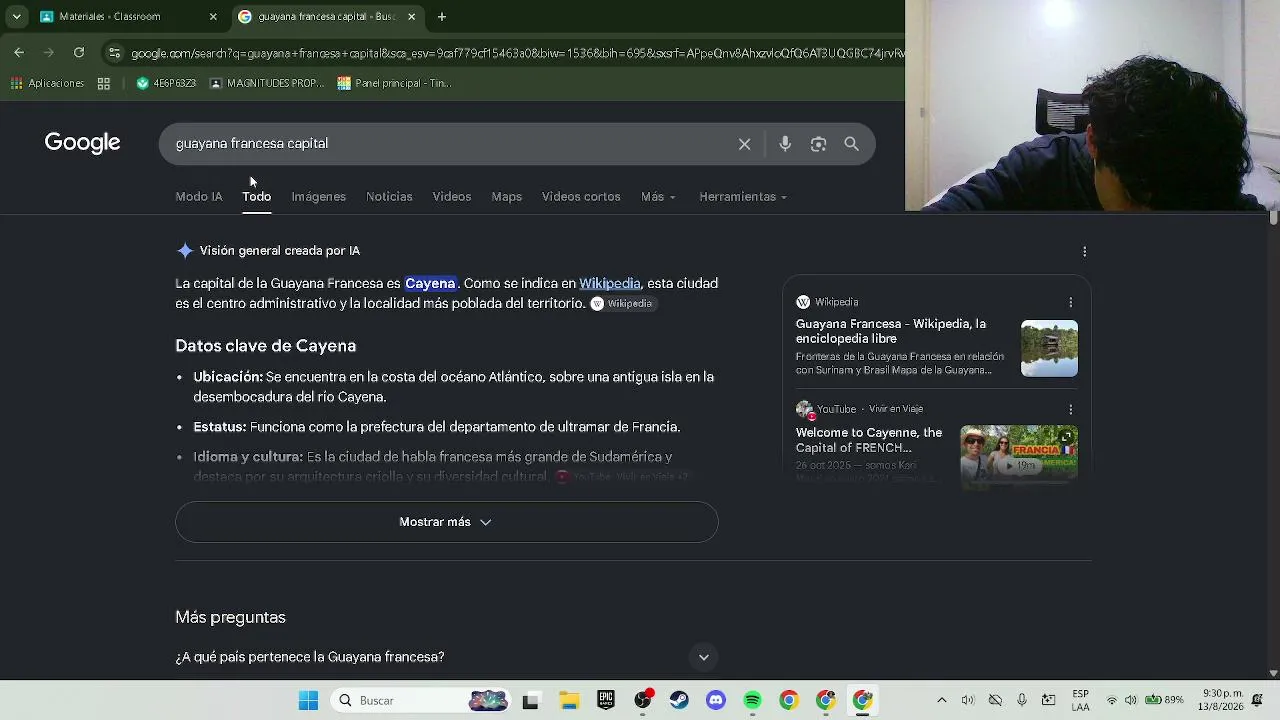The image size is (1280, 720).
Task: Switch to Noticias results
Action: pos(389,197)
